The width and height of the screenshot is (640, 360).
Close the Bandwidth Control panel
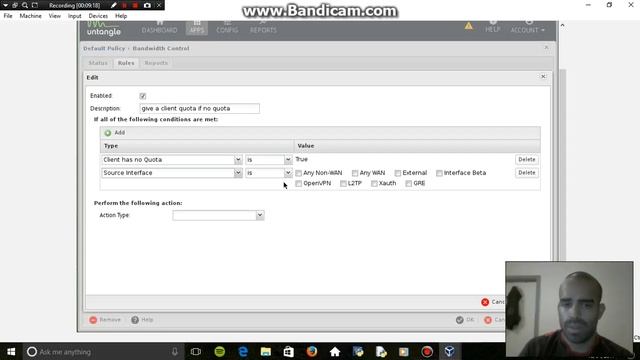point(546,48)
